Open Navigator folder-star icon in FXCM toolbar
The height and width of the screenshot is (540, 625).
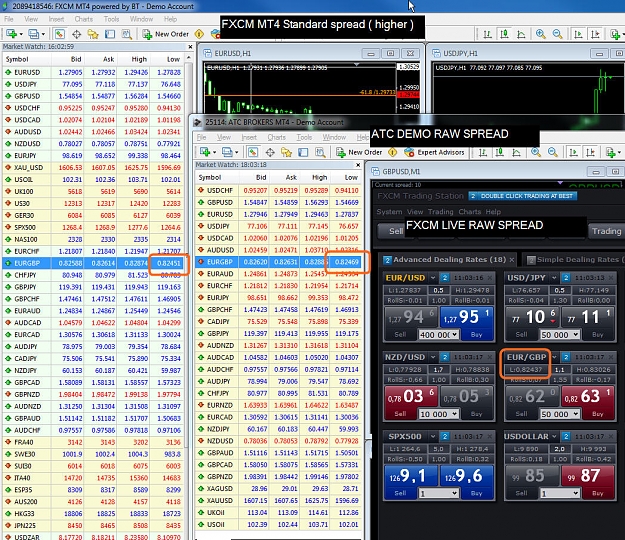(93, 34)
